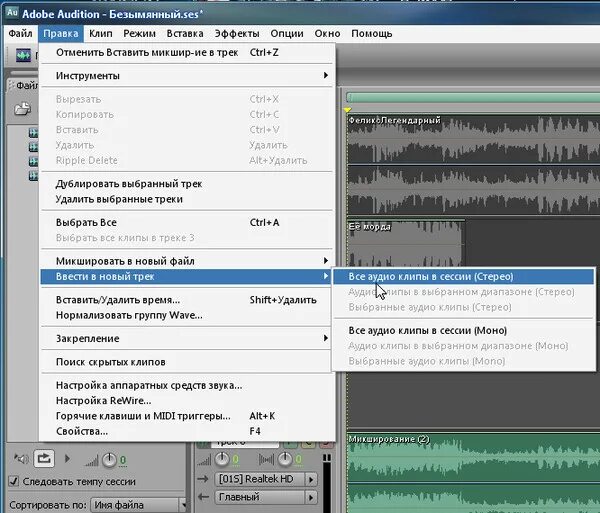This screenshot has width=600, height=513.
Task: Open the 'Главный' output dropdown
Action: [x=267, y=497]
